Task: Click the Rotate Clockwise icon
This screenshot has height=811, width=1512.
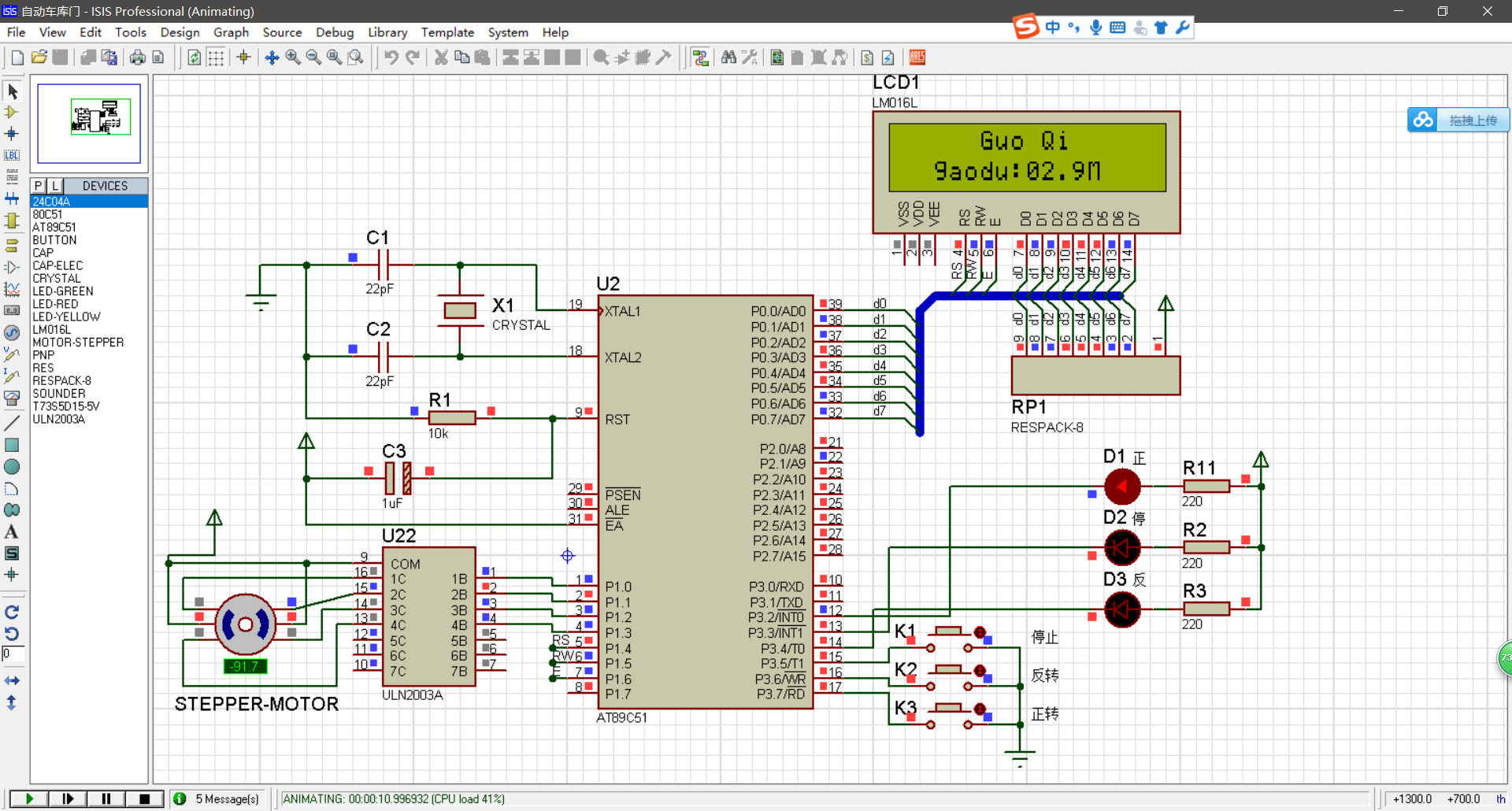Action: (x=12, y=612)
